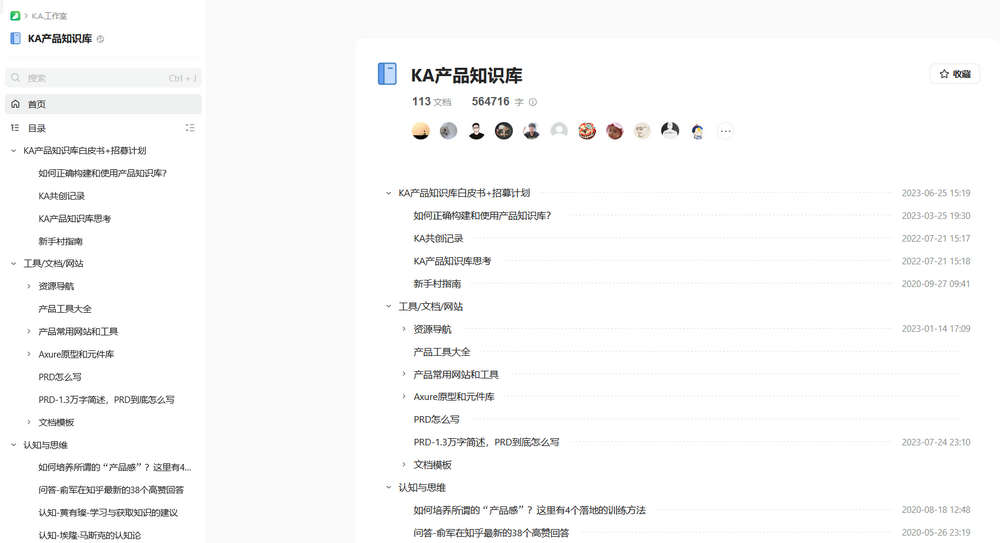Open the ninth light beige member avatar
The height and width of the screenshot is (543, 1000).
point(642,131)
